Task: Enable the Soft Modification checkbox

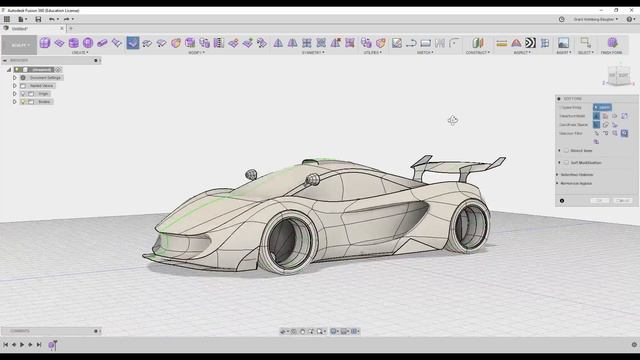Action: [x=566, y=162]
